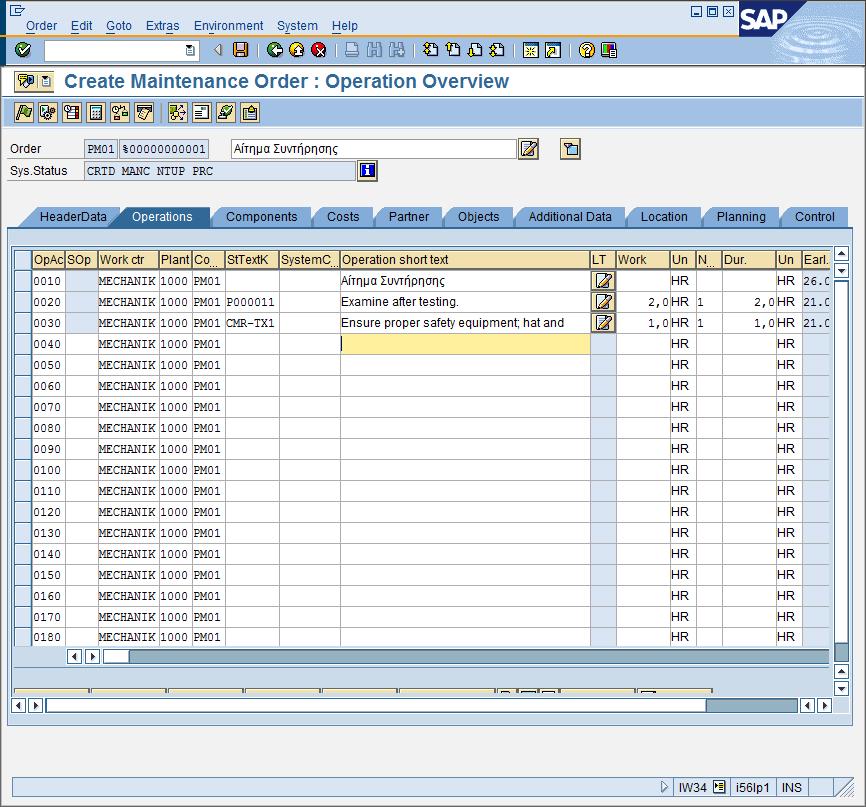Click the clipboard icon in application toolbar
Viewport: 866px width, 807px height.
pyautogui.click(x=250, y=113)
